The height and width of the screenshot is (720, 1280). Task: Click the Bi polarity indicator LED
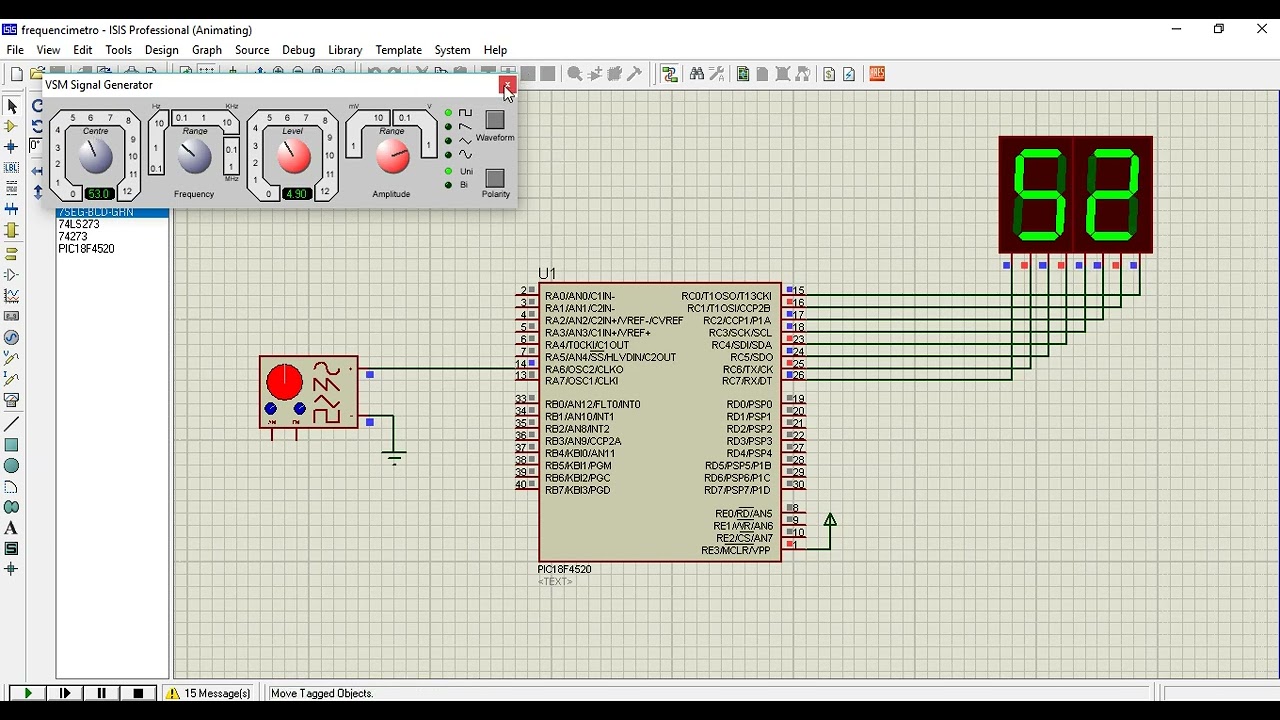point(448,185)
